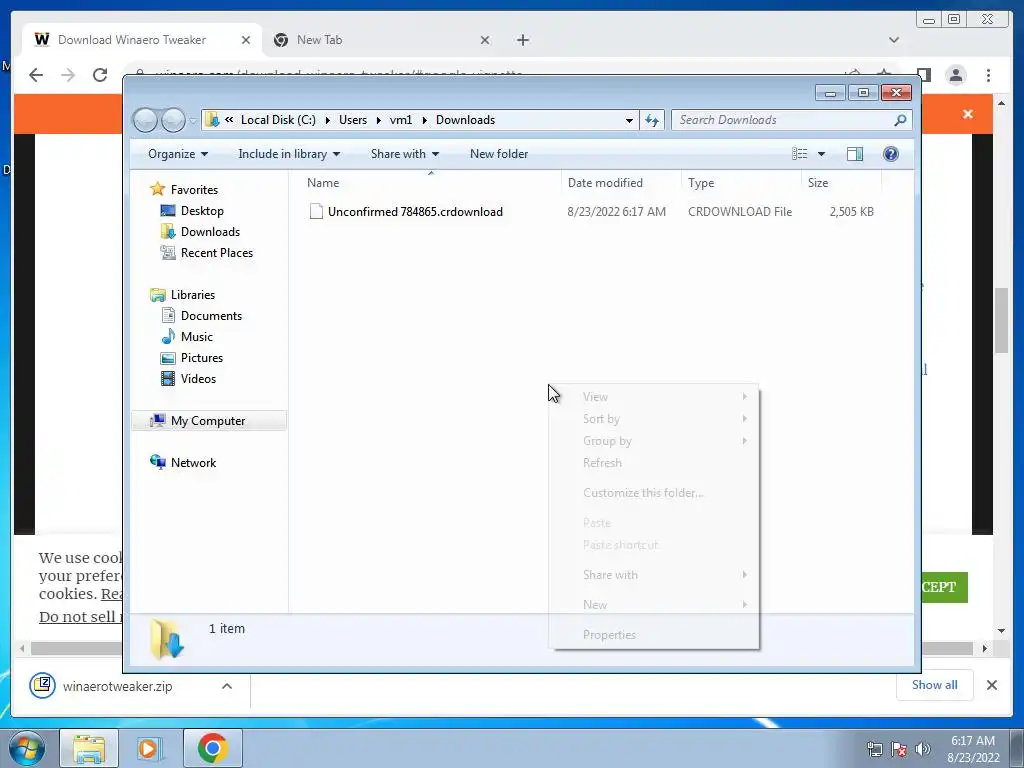Open the Share with dropdown
The height and width of the screenshot is (768, 1024).
[x=404, y=154]
